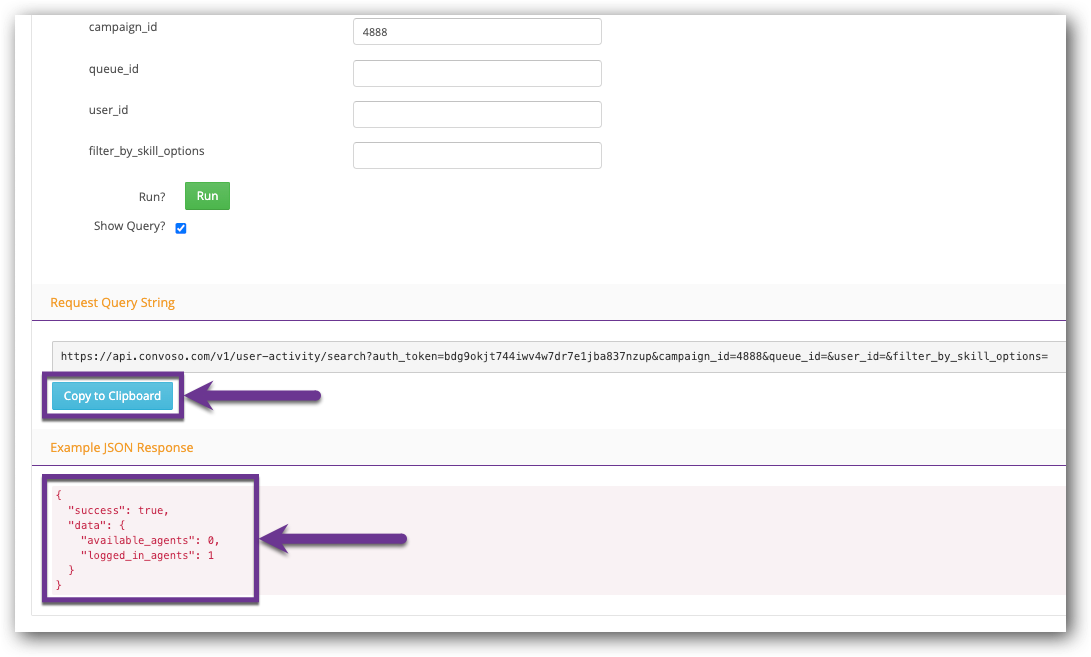Click the "logged_in_agents": 1 line
This screenshot has width=1091, height=657.
tap(147, 555)
